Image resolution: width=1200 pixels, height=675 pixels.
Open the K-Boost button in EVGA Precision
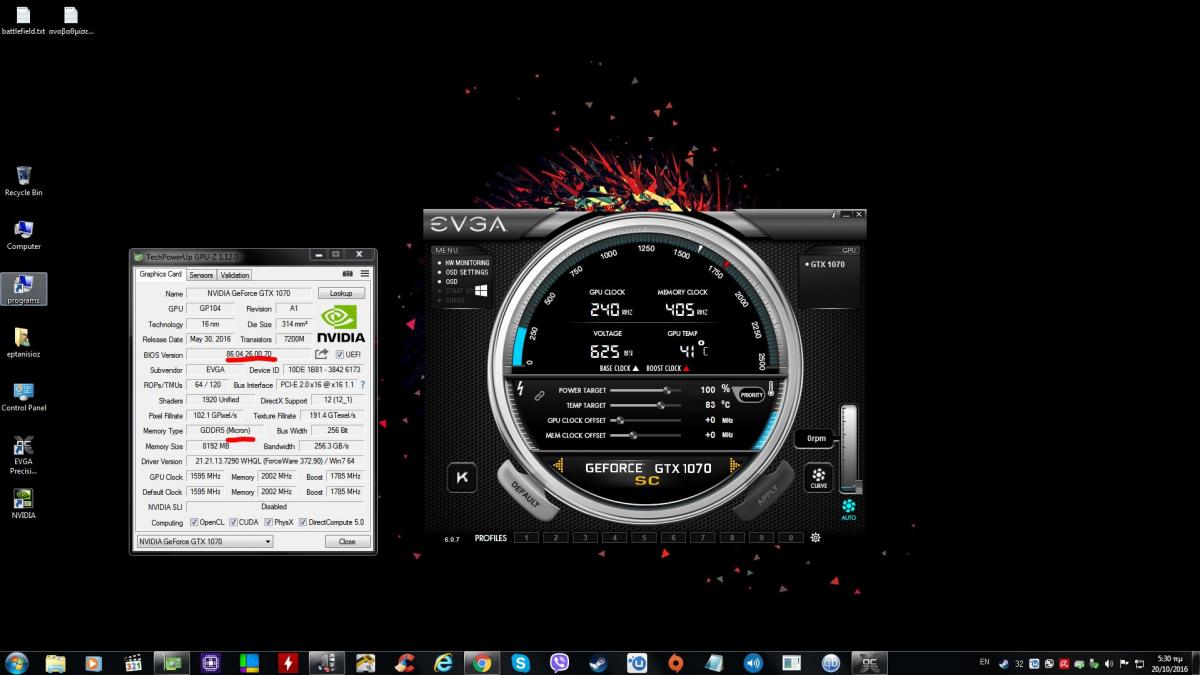461,478
